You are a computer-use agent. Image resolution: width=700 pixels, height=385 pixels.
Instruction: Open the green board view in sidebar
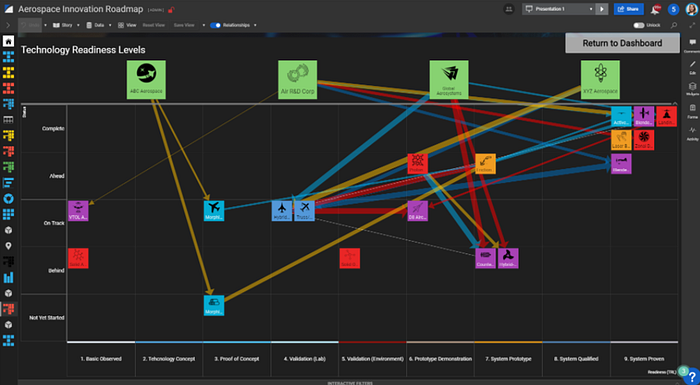point(8,167)
